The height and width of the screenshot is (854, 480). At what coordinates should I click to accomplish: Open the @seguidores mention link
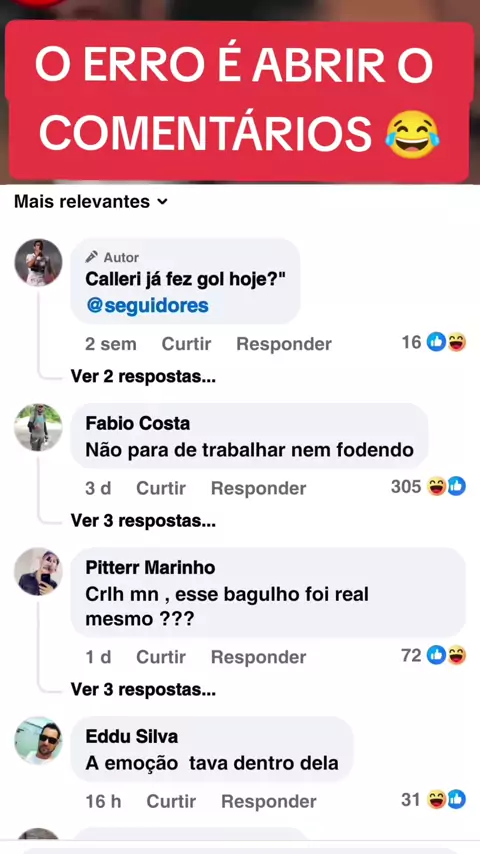[x=147, y=306]
